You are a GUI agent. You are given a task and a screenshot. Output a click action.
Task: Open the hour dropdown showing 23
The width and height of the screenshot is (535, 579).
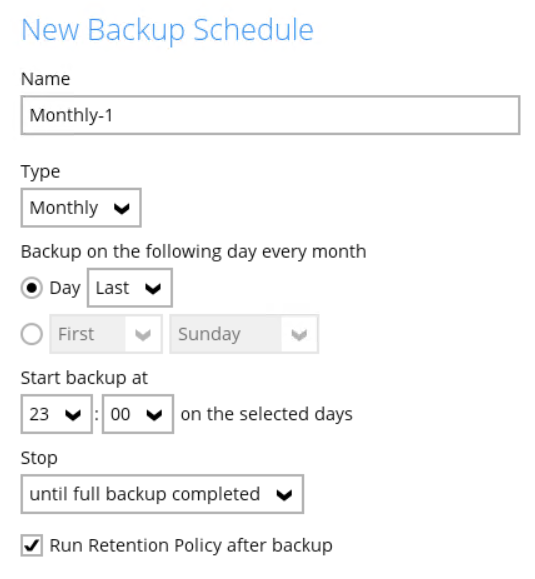pyautogui.click(x=56, y=414)
